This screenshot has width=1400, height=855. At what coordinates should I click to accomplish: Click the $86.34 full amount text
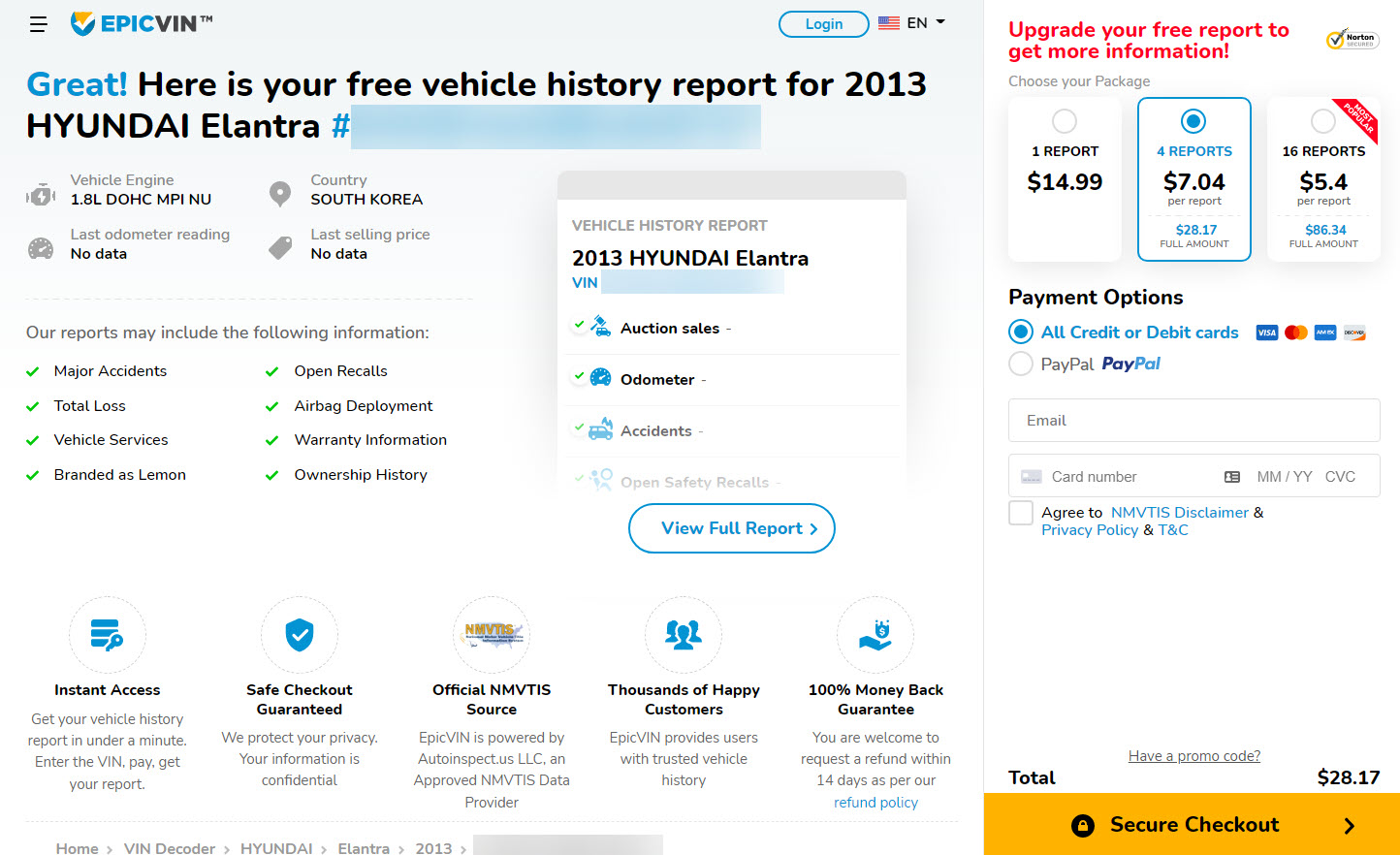click(1325, 230)
